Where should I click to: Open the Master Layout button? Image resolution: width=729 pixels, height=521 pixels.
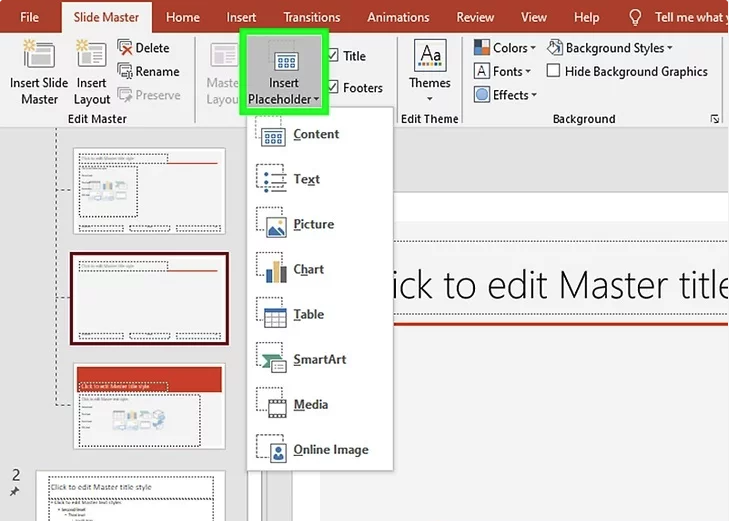(222, 72)
